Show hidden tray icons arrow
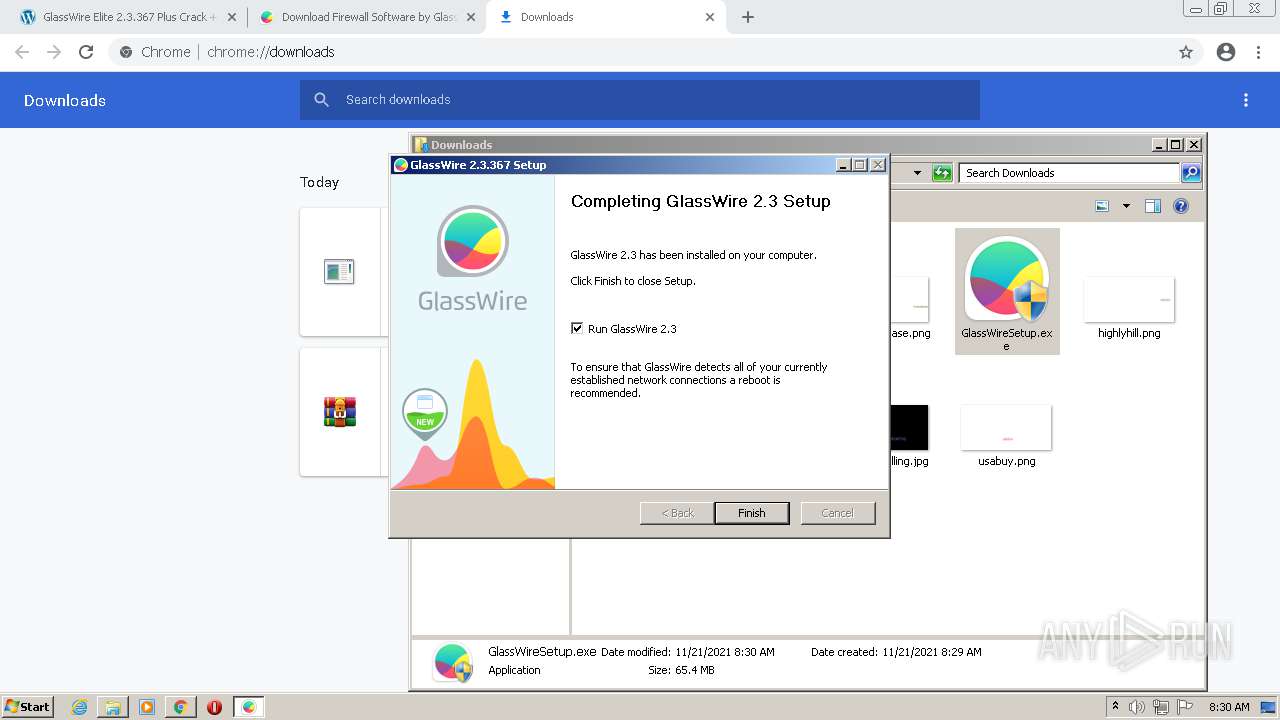 [x=1116, y=707]
